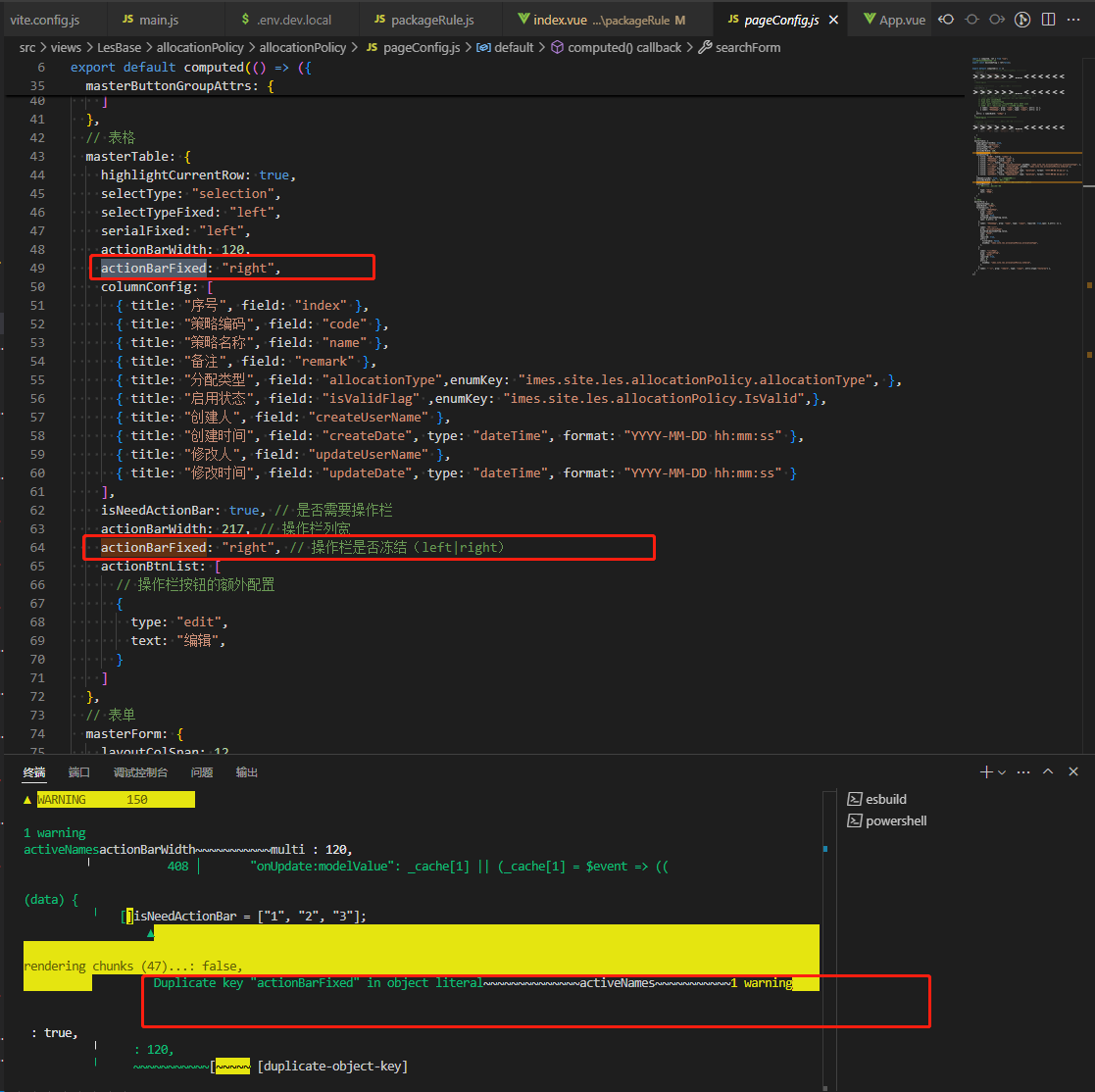1095x1092 pixels.
Task: Click the type: "edit" line
Action: point(179,622)
